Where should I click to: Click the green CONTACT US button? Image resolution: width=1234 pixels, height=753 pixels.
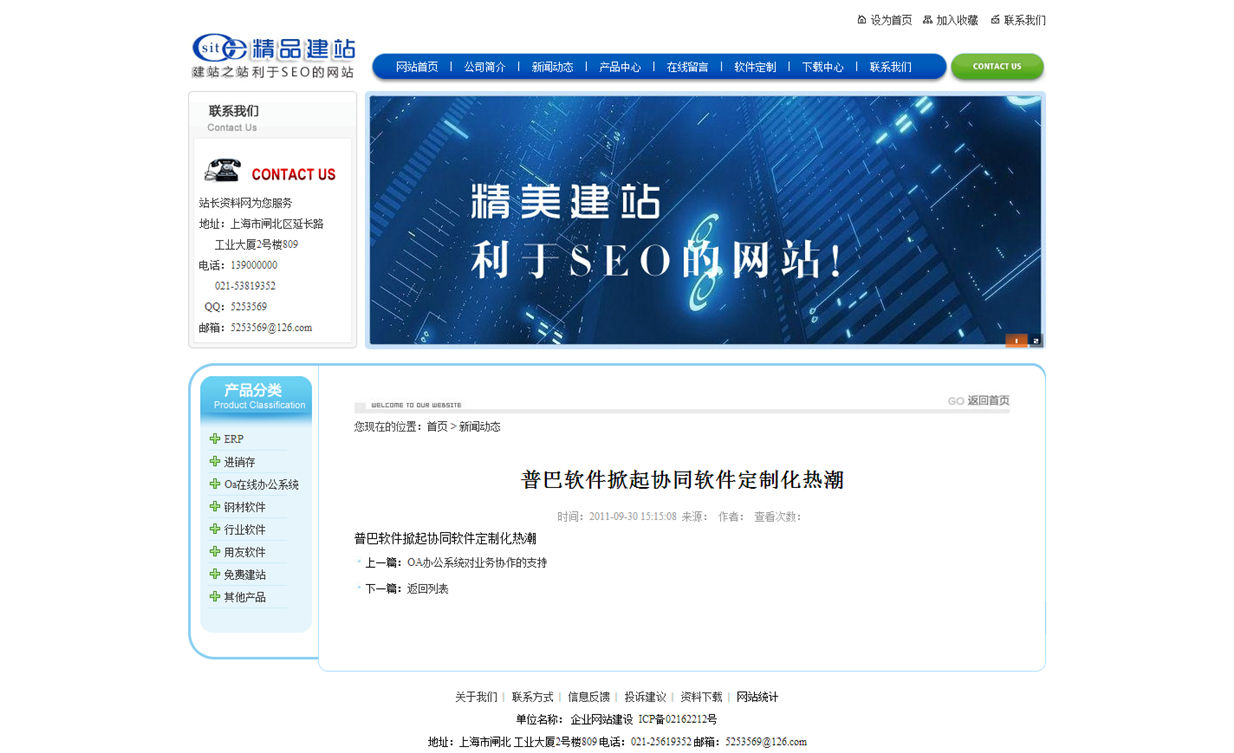coord(997,67)
